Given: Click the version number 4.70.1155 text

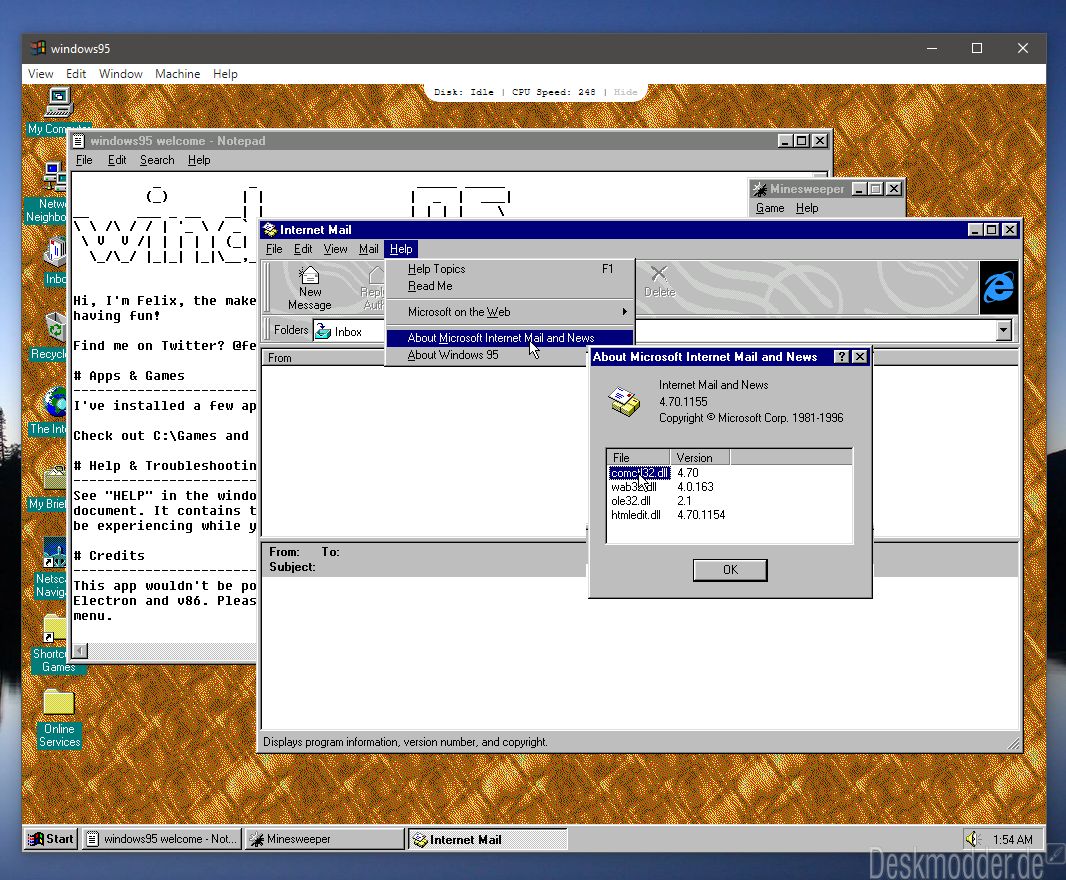Looking at the screenshot, I should (683, 402).
